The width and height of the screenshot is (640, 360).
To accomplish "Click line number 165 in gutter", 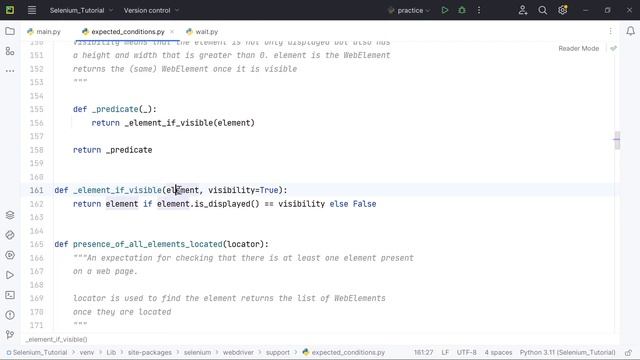I will coord(36,244).
